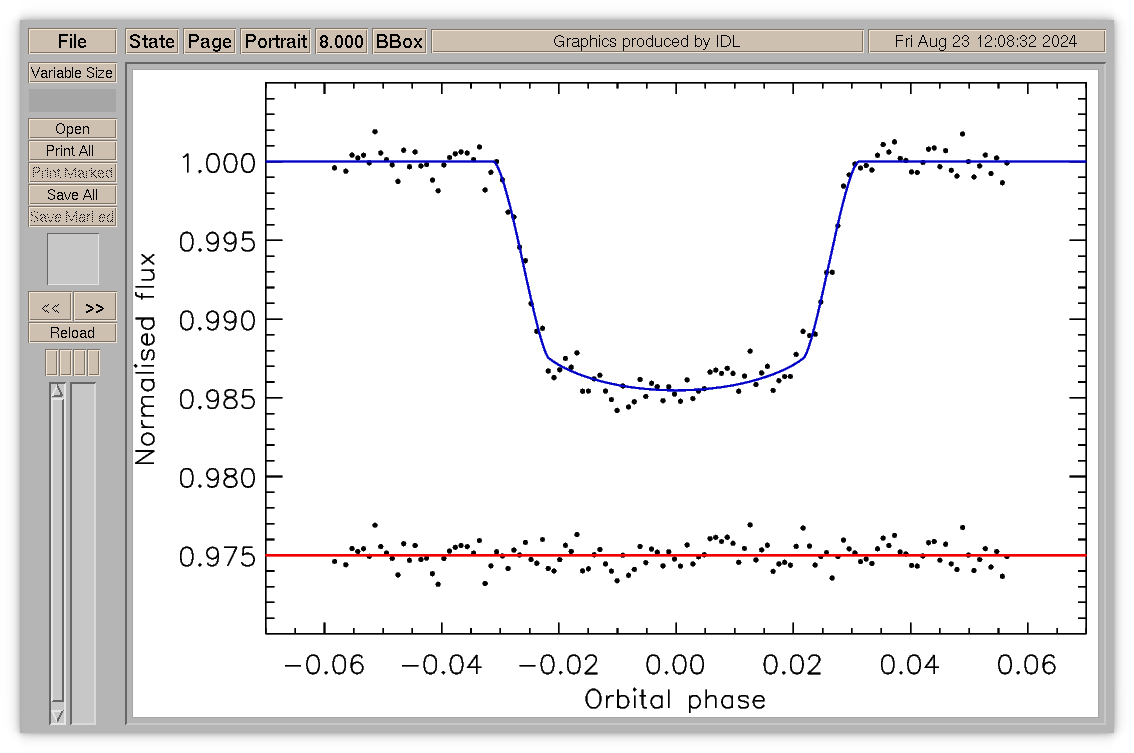The image size is (1134, 753).
Task: Click the sidebar scrollbar down arrow
Action: [58, 715]
